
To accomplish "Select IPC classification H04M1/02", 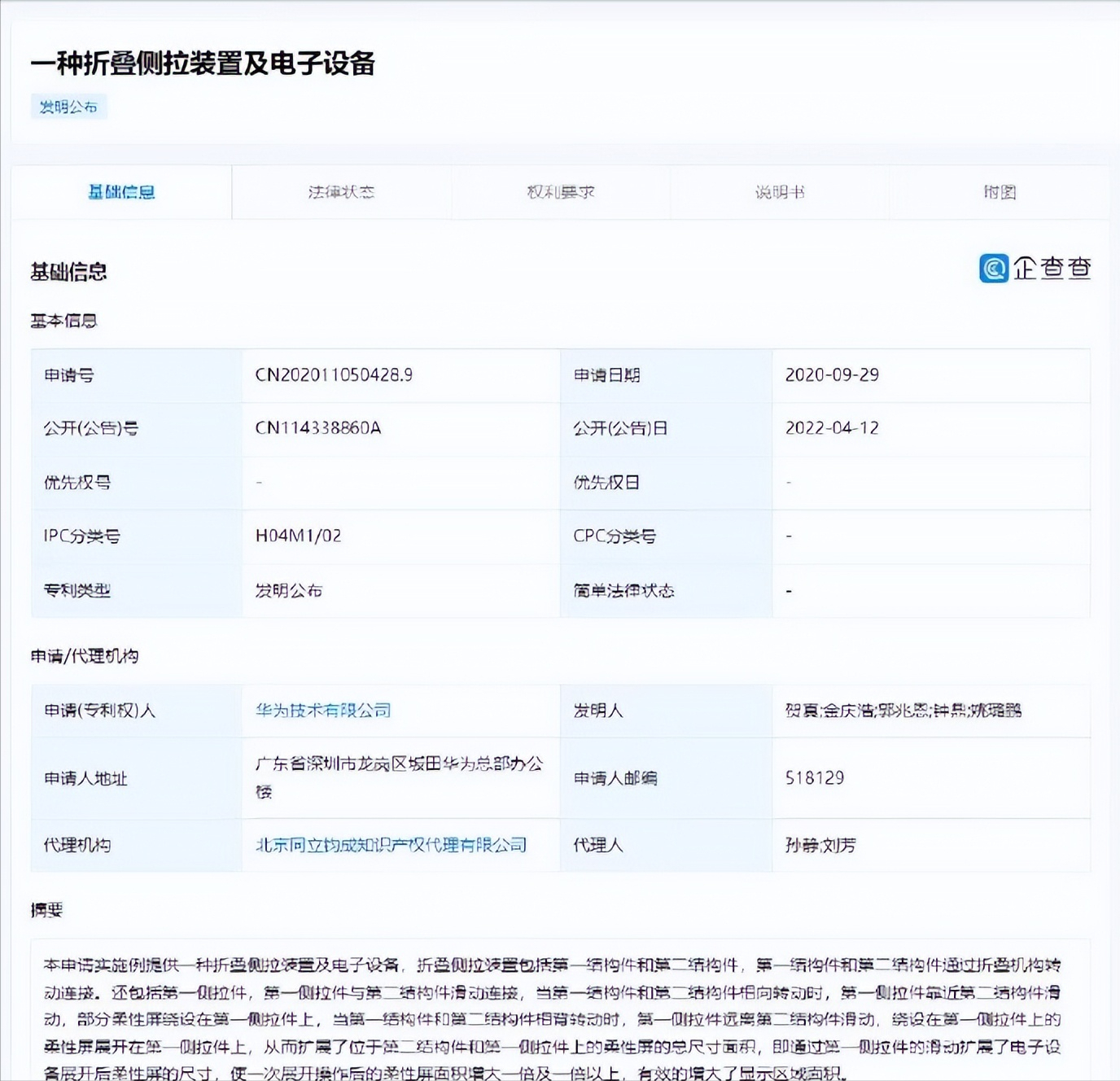I will tap(298, 536).
